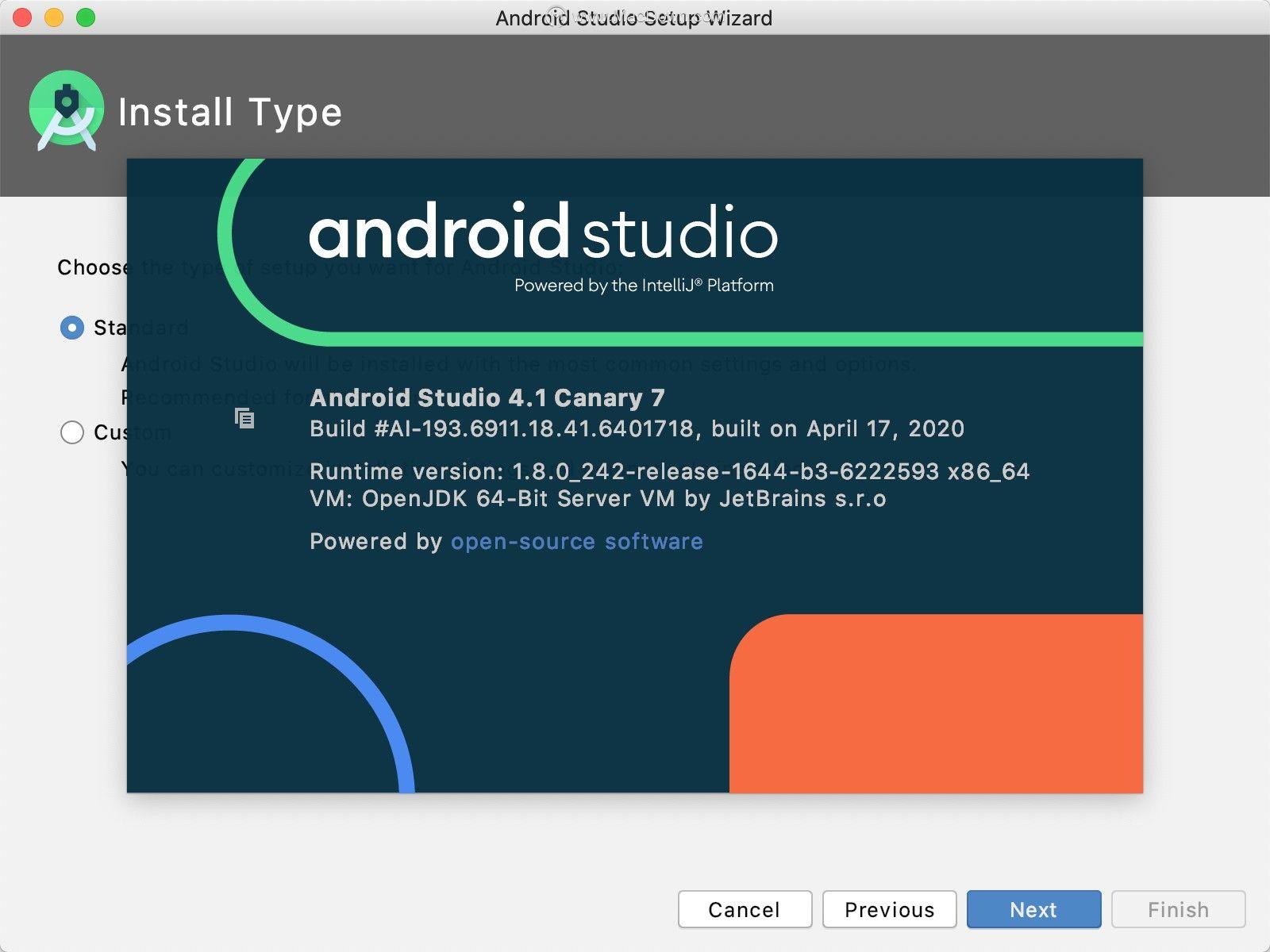Click the Build #AI-193.6911.18.41.6401718 line
This screenshot has height=952, width=1270.
[x=637, y=429]
